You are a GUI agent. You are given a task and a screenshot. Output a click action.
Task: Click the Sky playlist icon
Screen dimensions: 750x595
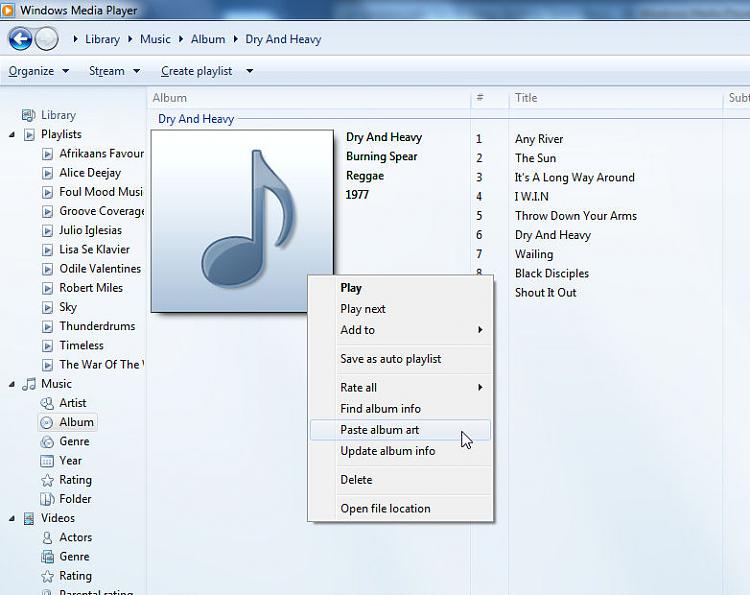[x=47, y=307]
